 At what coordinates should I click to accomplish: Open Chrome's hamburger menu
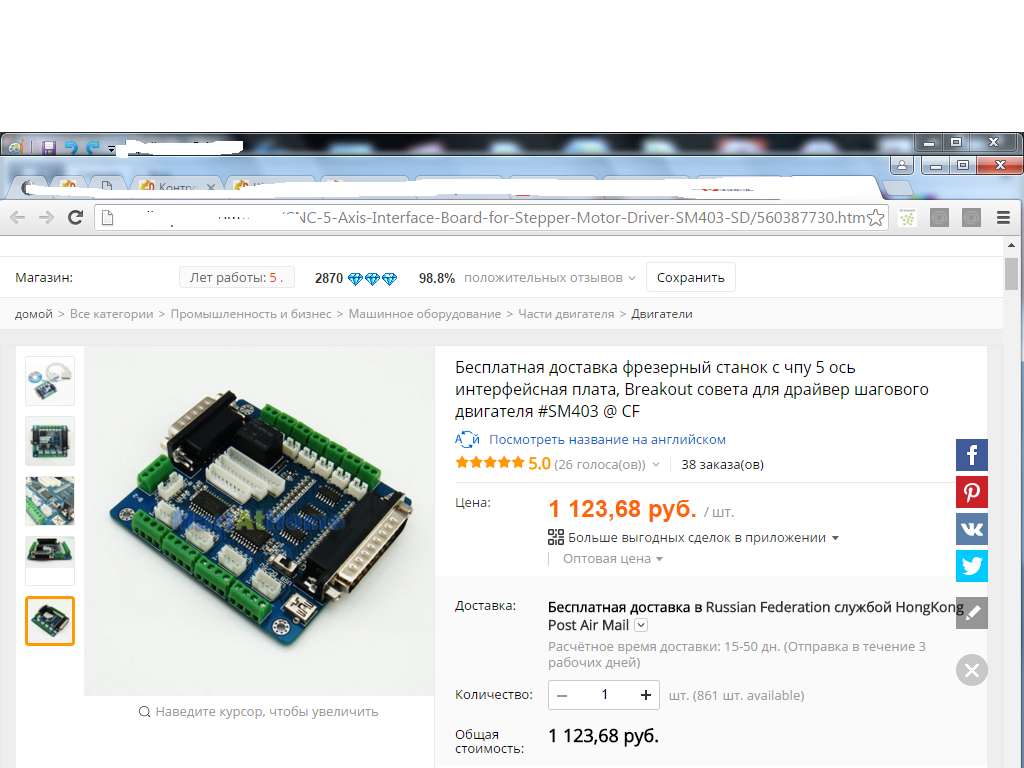pos(1004,217)
